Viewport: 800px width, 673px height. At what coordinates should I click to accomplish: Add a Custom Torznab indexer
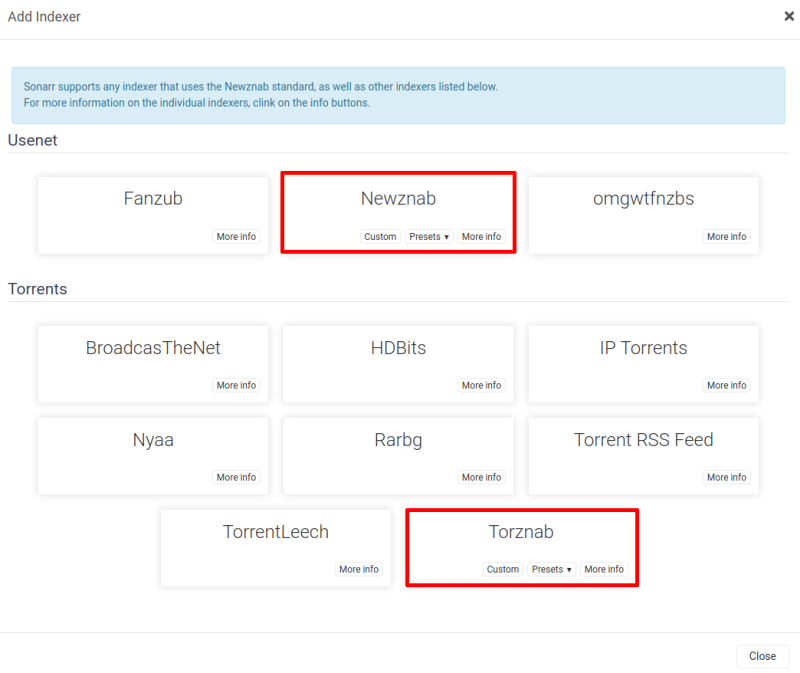[503, 569]
